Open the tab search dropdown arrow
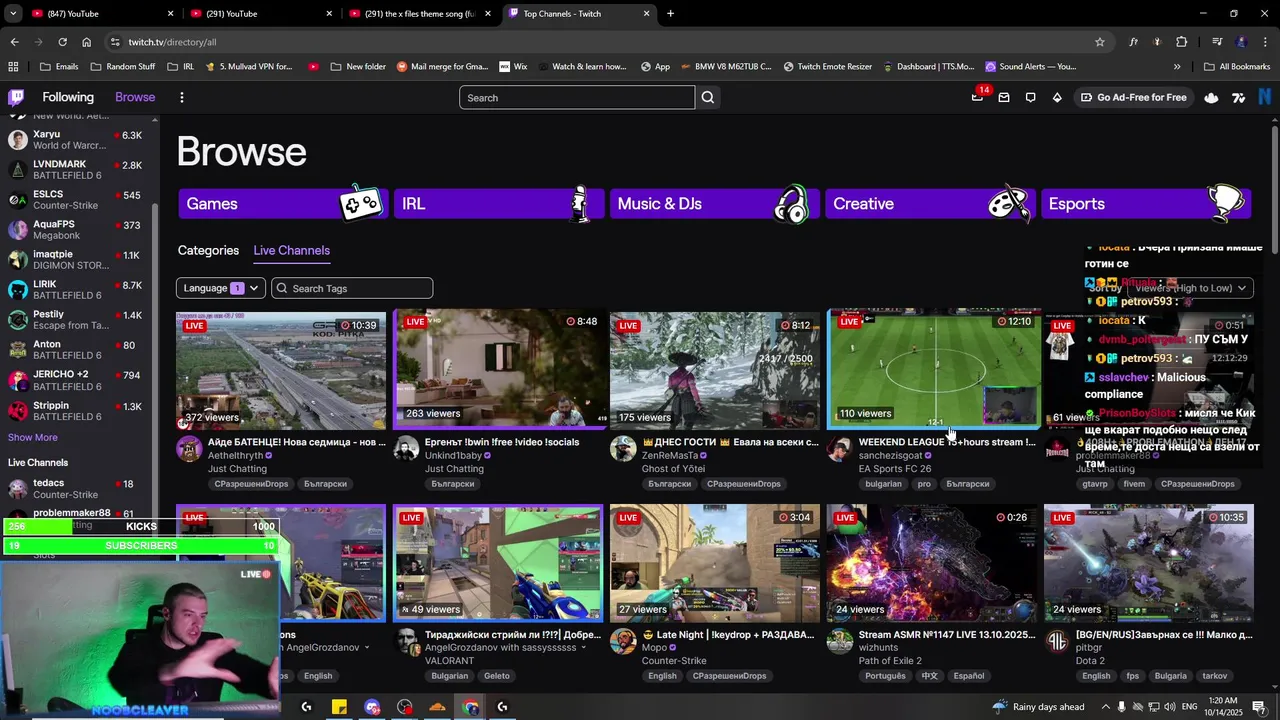Viewport: 1280px width, 720px height. point(13,14)
